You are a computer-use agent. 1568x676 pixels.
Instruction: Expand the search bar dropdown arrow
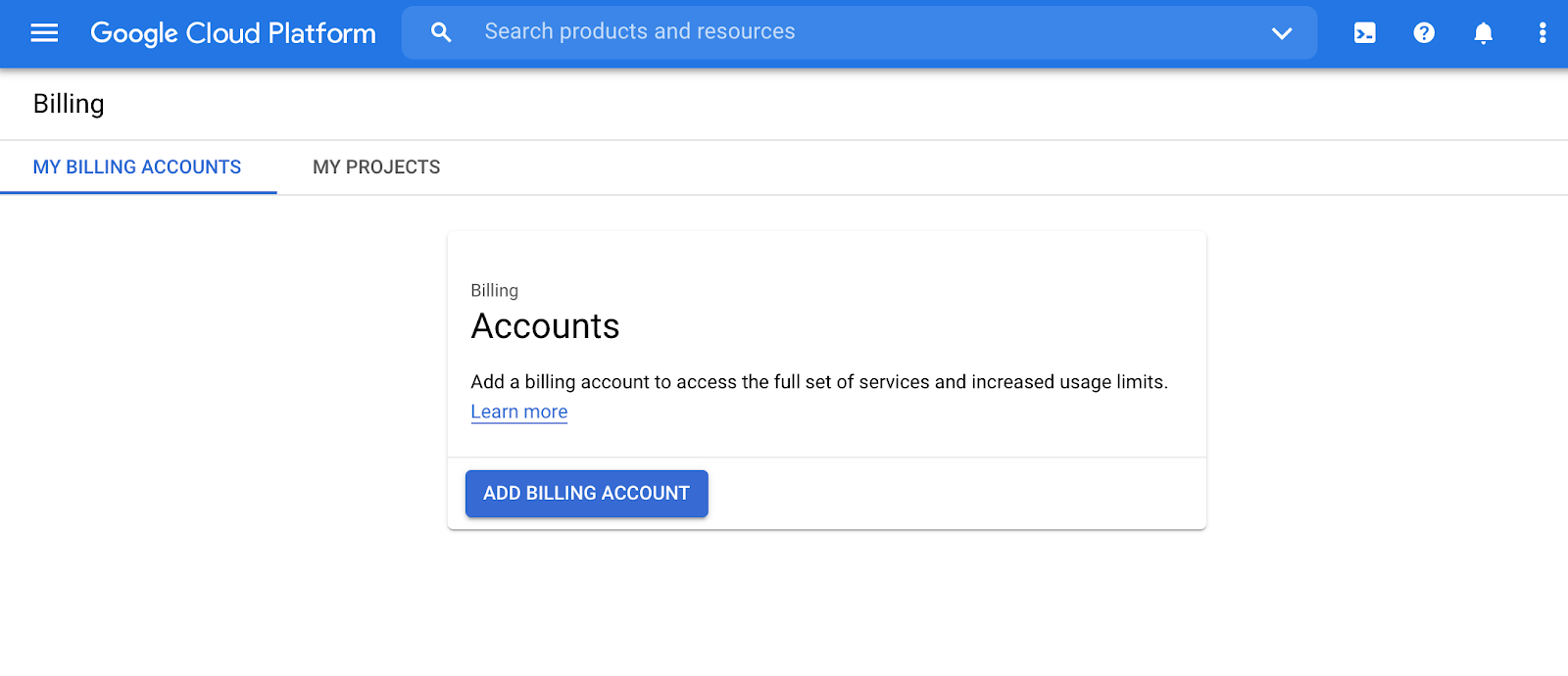(x=1282, y=33)
